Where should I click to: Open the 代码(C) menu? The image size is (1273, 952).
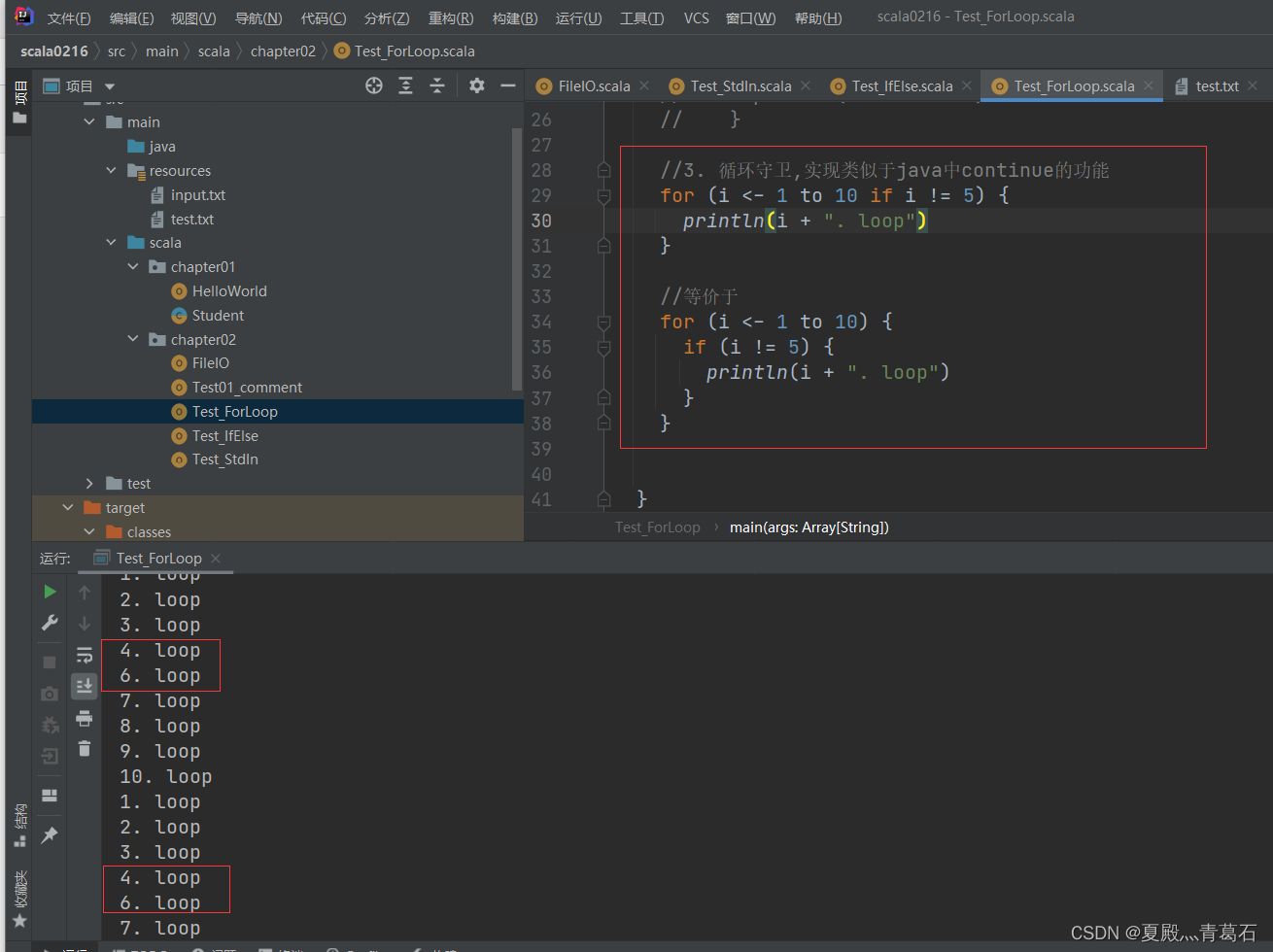click(324, 18)
